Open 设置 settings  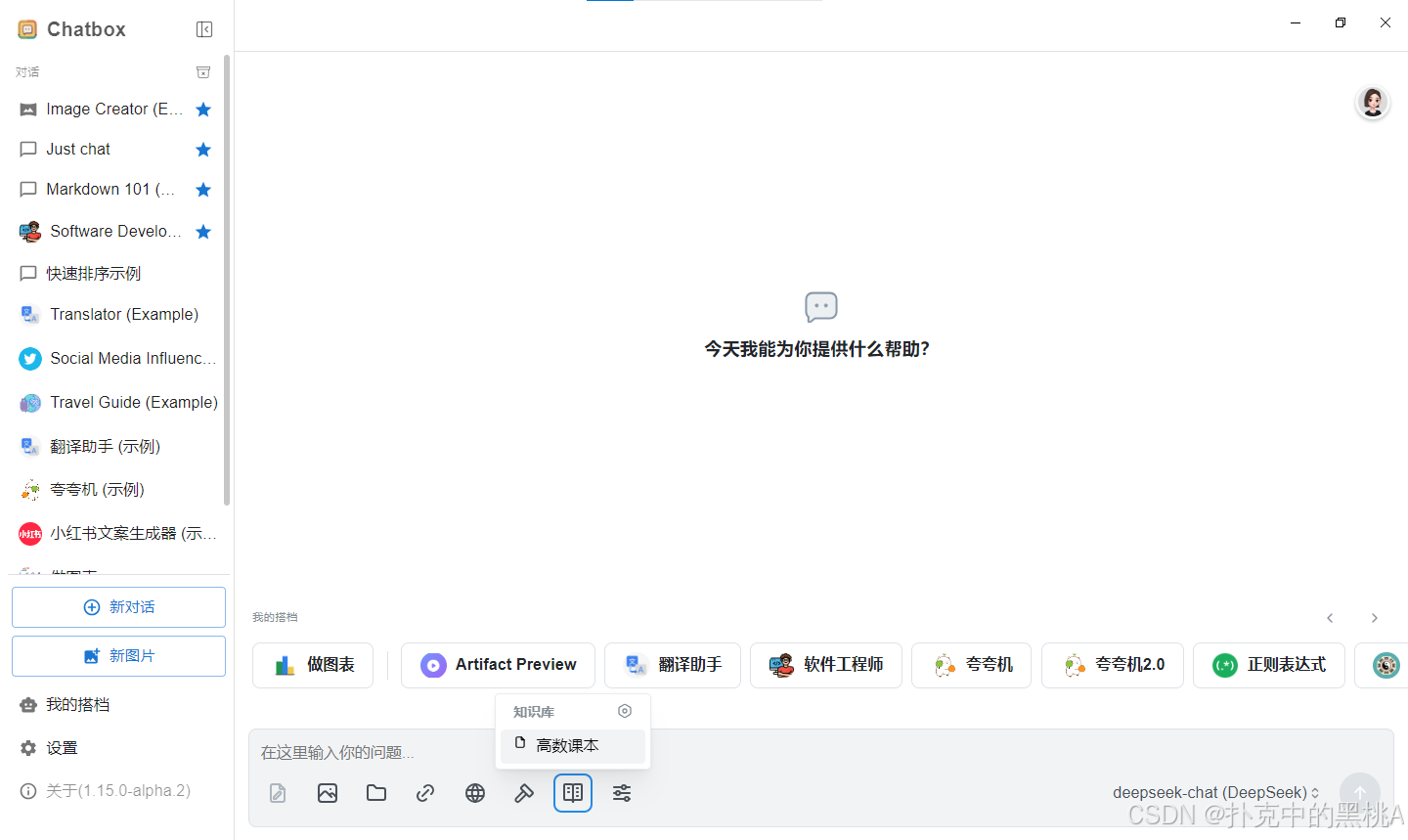click(117, 748)
